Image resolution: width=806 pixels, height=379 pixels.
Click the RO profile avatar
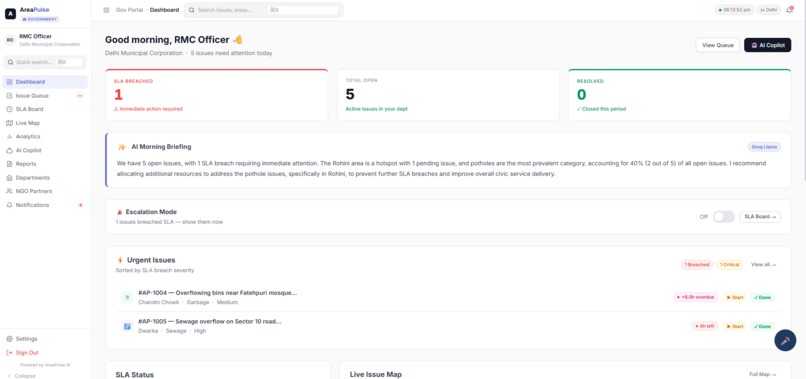click(x=10, y=40)
